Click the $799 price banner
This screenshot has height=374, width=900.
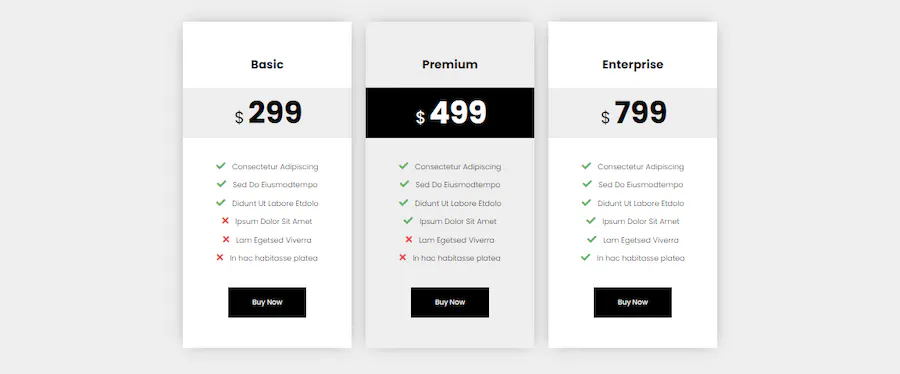point(633,113)
